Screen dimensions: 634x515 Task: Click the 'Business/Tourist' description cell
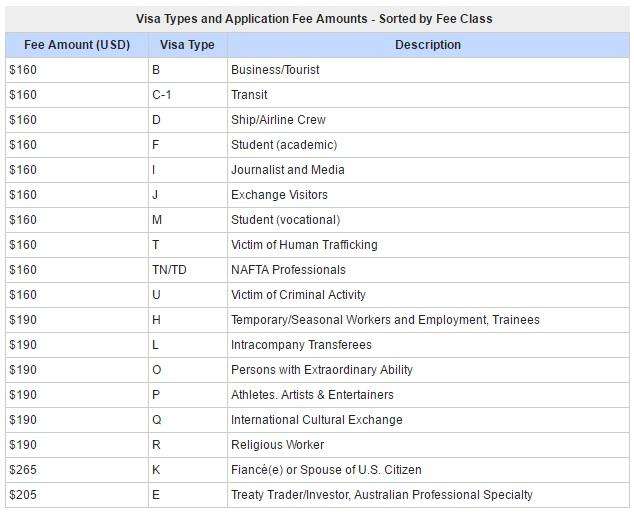428,70
